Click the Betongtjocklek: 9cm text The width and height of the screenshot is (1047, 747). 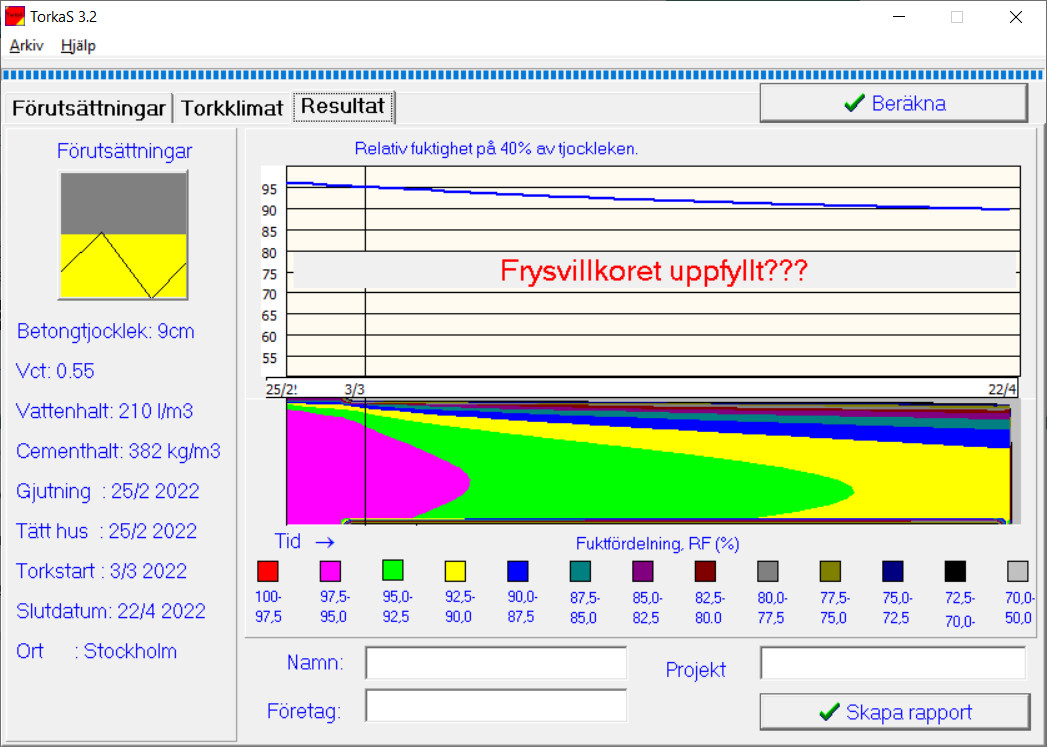106,331
